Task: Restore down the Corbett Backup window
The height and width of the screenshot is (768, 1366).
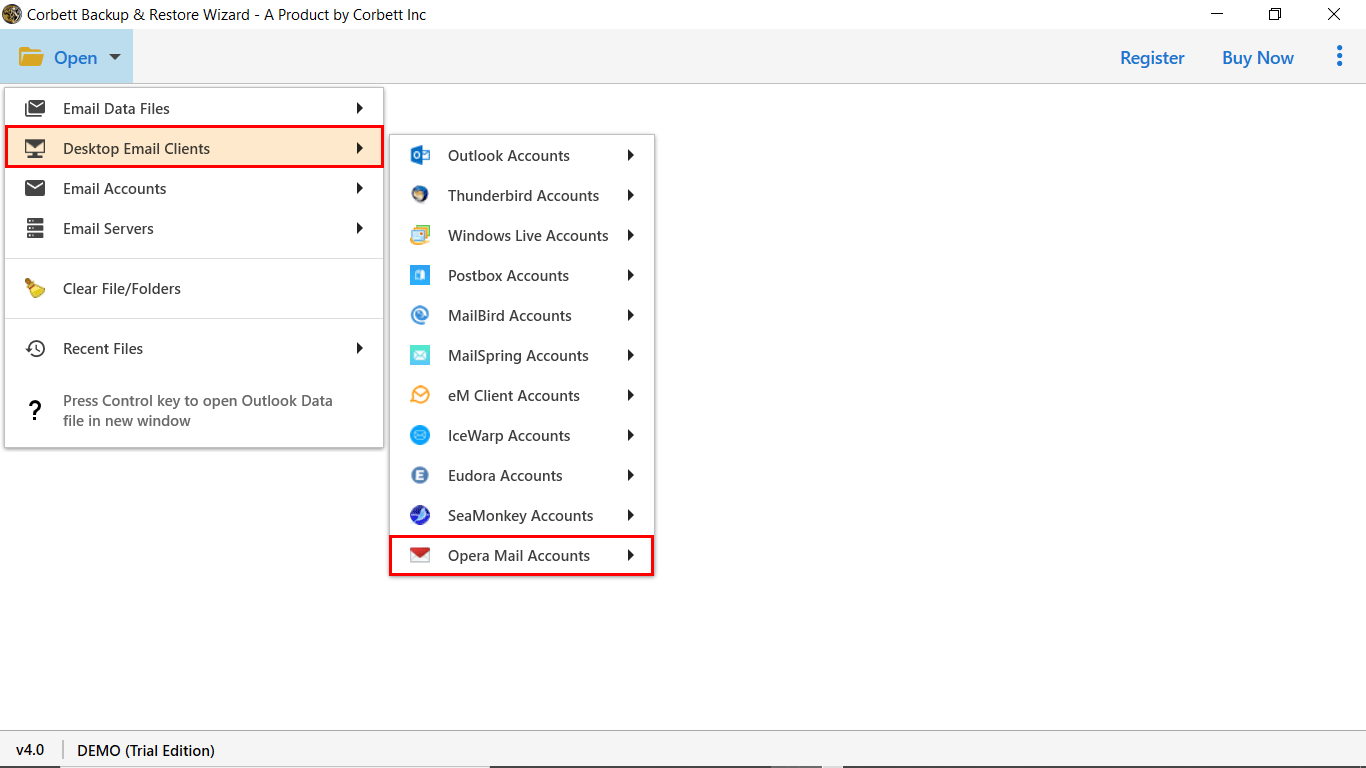Action: (1275, 14)
